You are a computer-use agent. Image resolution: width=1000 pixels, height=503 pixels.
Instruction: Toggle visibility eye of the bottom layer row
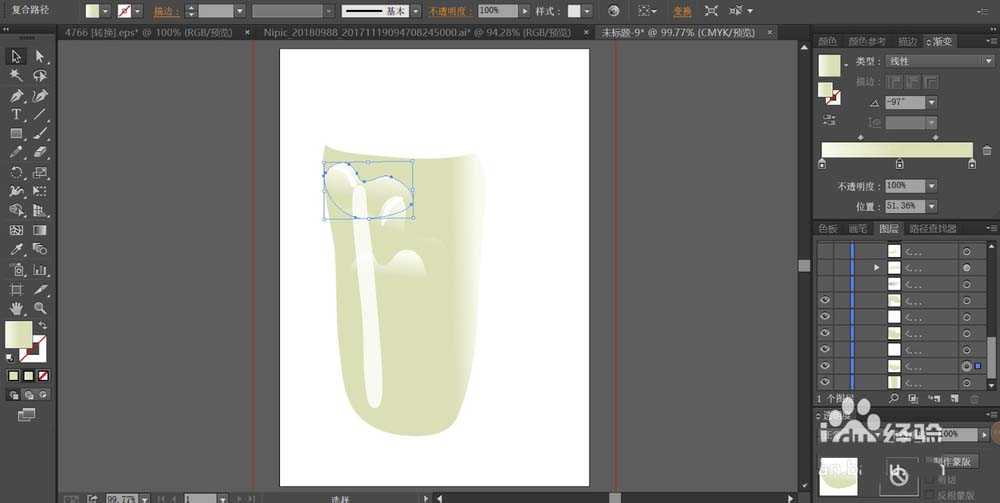[825, 383]
